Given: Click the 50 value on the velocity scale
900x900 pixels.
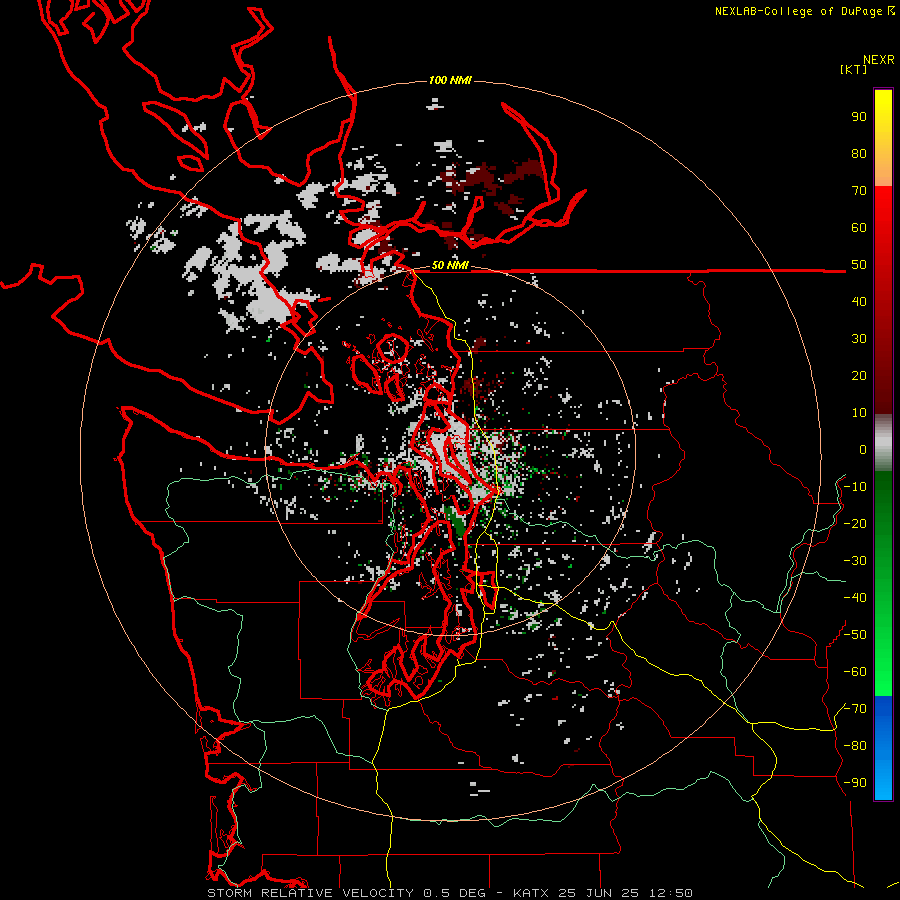Looking at the screenshot, I should [x=859, y=265].
